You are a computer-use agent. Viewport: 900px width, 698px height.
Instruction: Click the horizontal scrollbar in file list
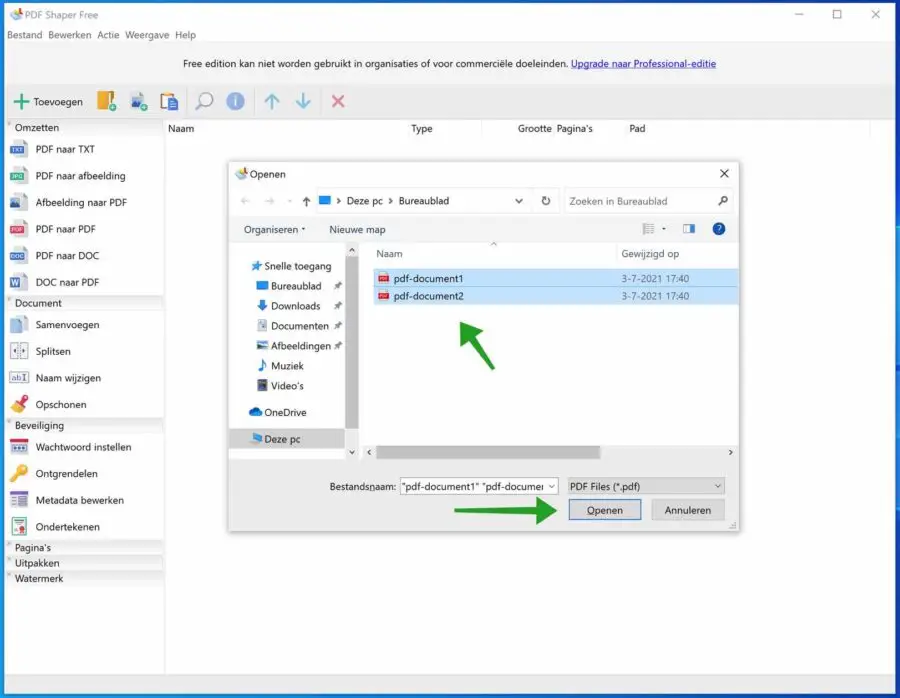pos(488,452)
